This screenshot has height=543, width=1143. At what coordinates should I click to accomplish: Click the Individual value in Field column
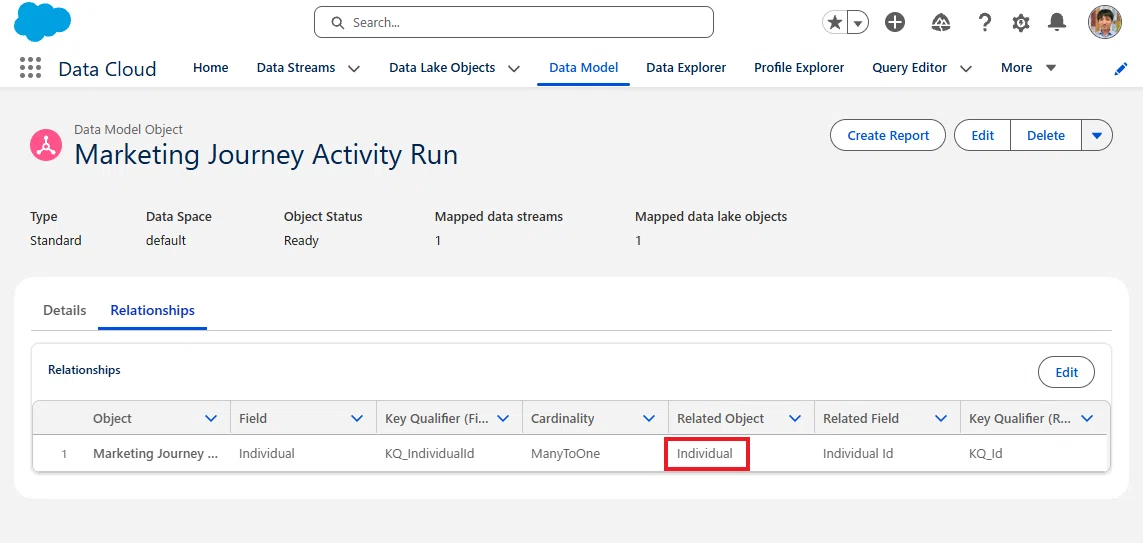click(x=267, y=453)
